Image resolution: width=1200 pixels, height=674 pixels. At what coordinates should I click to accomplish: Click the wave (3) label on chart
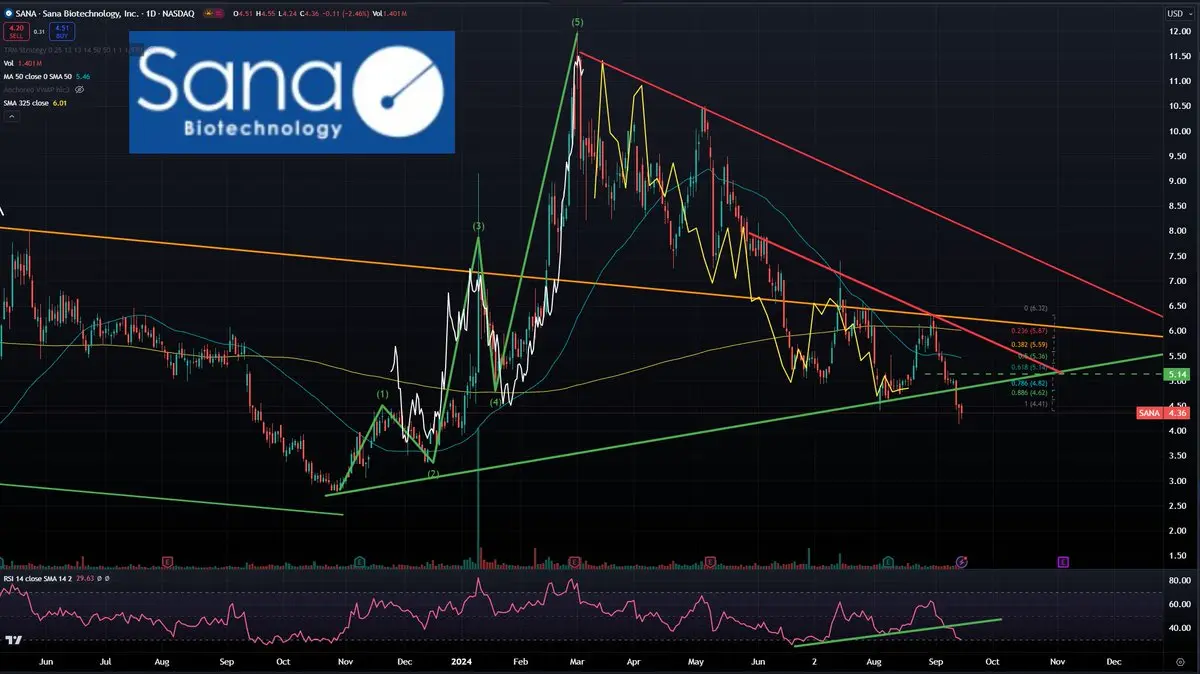(479, 227)
